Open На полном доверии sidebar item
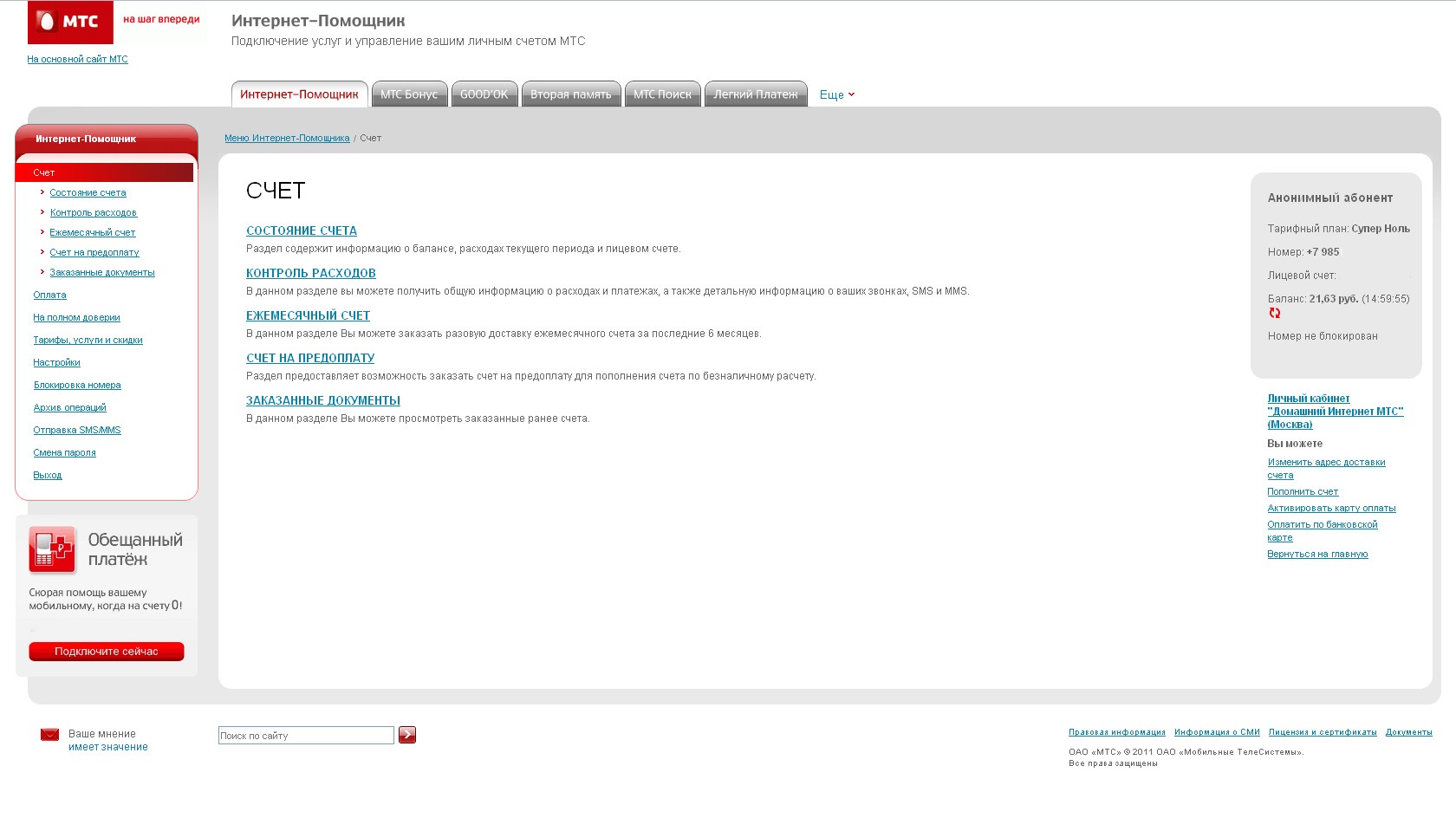1456x818 pixels. [76, 317]
